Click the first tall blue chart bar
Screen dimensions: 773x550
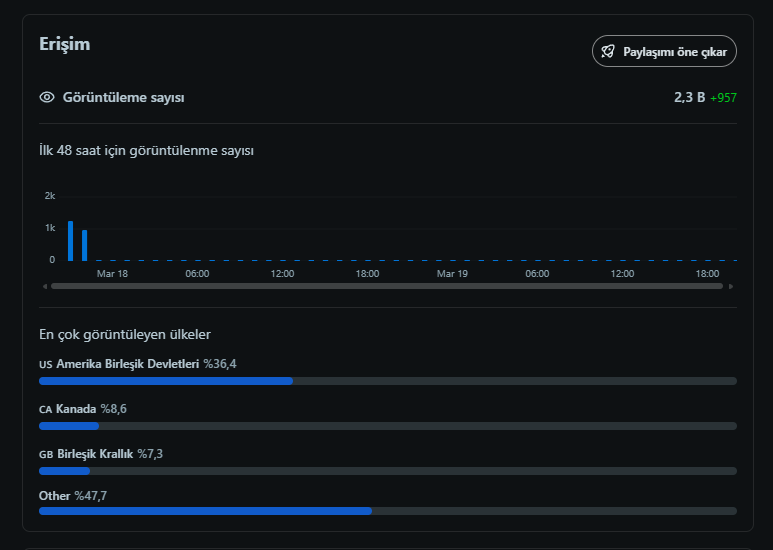pos(70,241)
